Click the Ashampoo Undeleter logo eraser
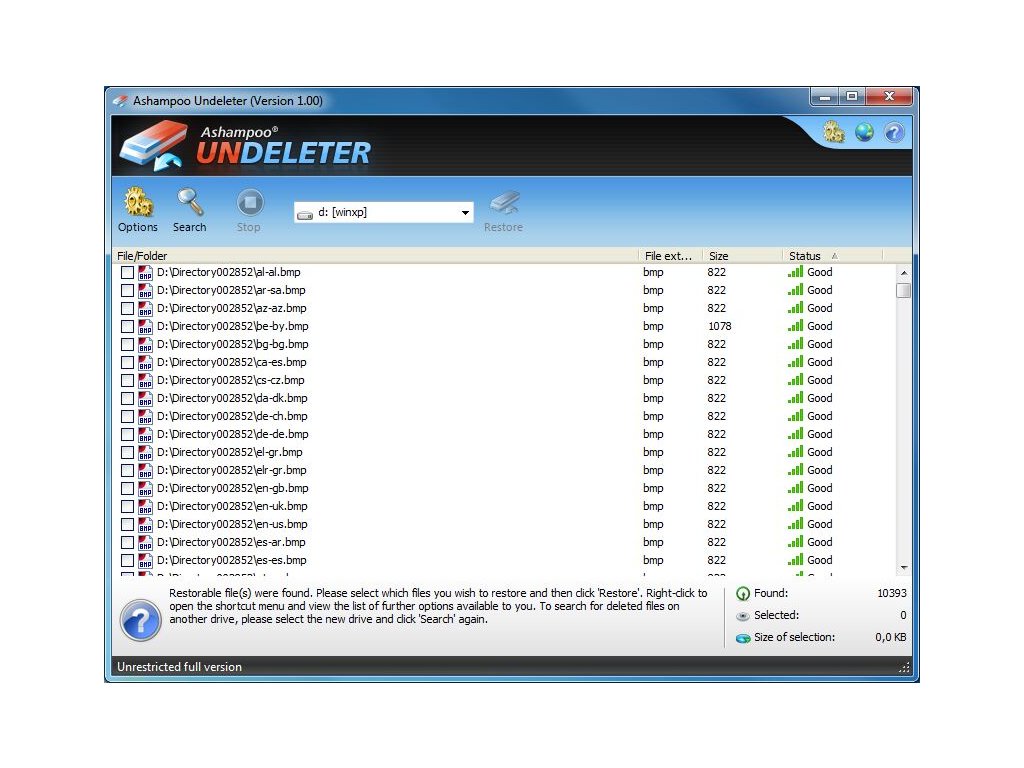The width and height of the screenshot is (1024, 768). click(x=153, y=146)
